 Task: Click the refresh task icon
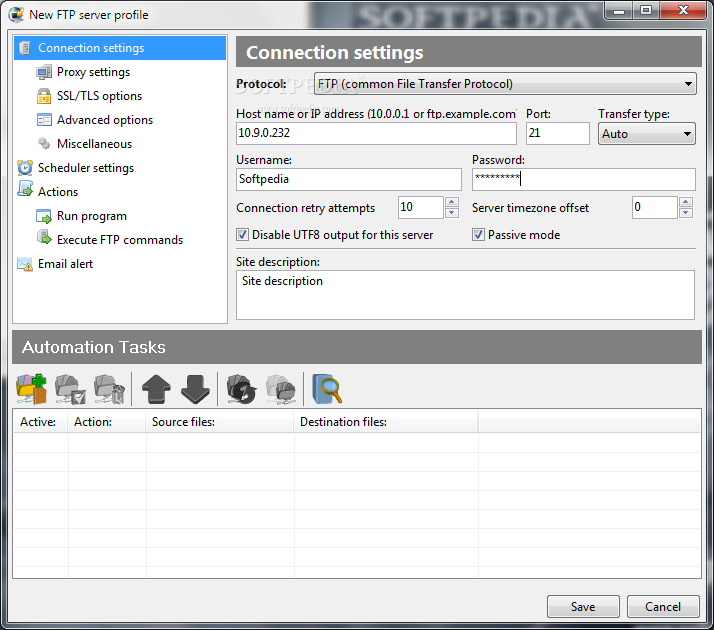coord(242,389)
